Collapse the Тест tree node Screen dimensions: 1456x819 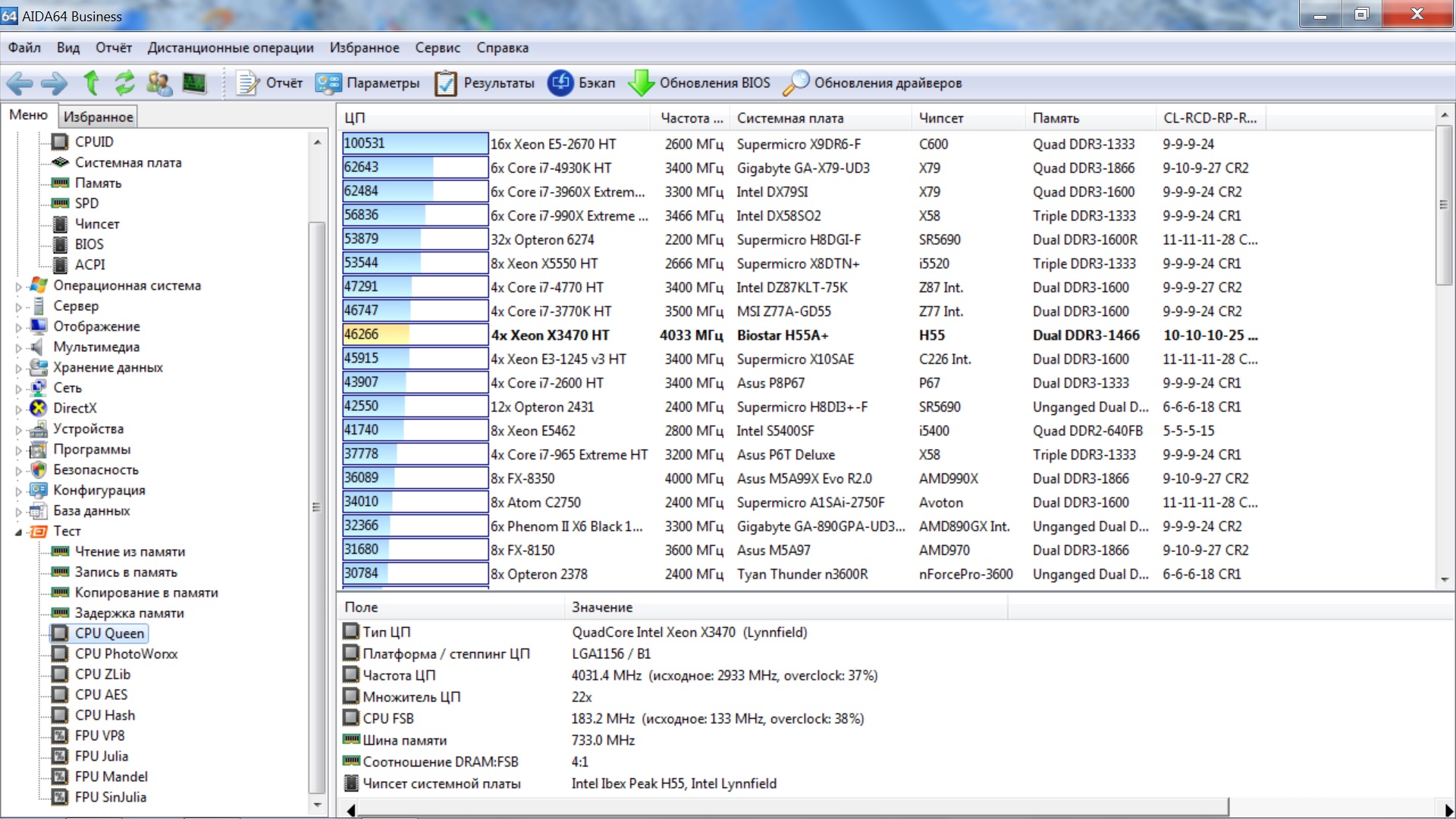pos(19,532)
